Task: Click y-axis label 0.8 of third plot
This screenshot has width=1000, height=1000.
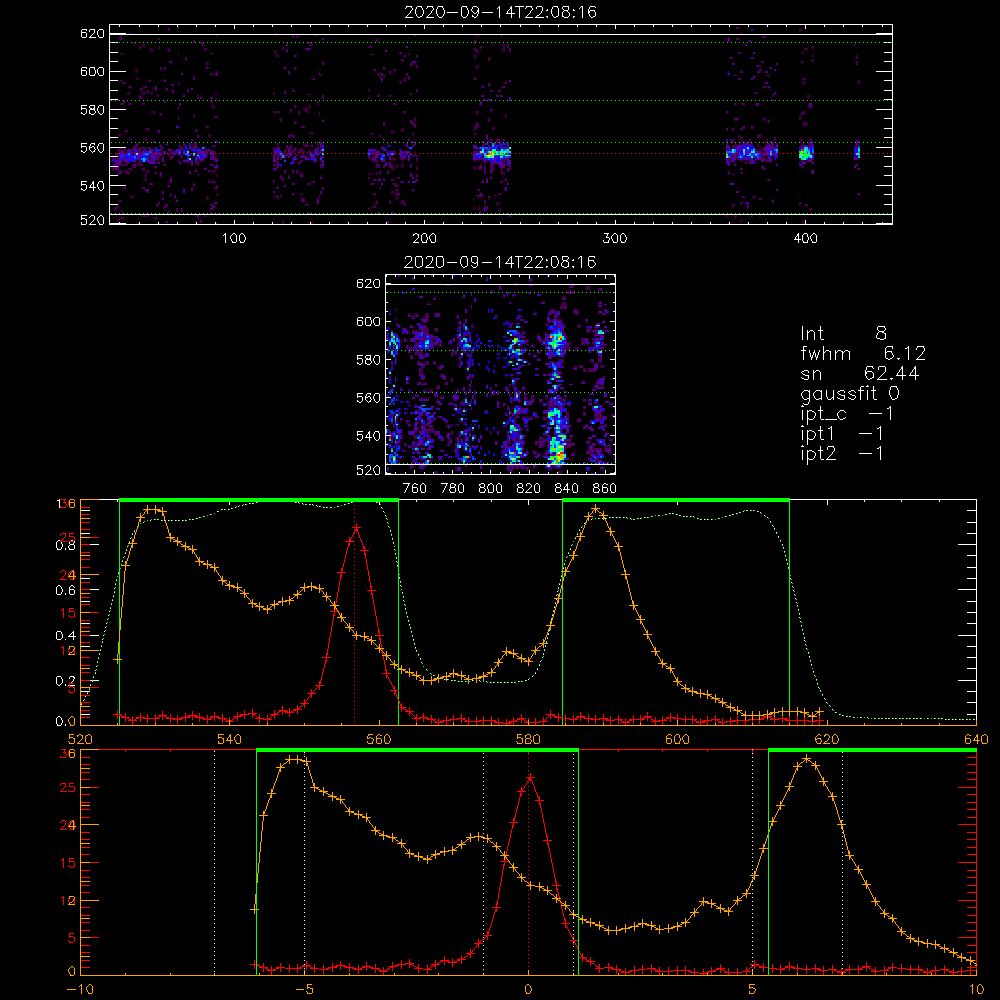Action: tap(66, 545)
